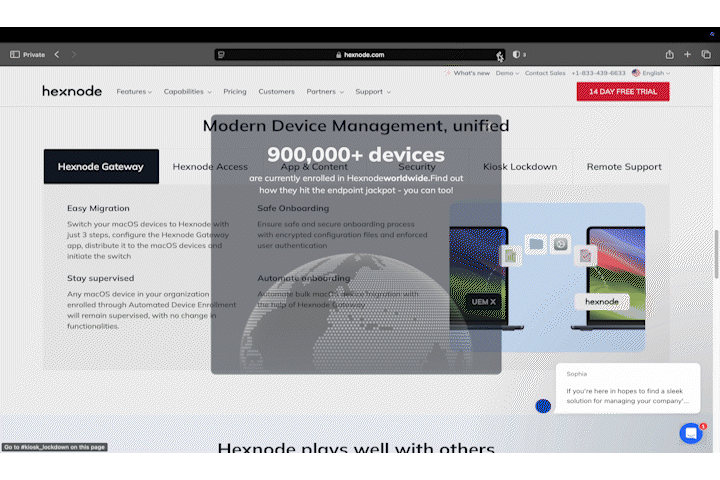
Task: Open the Customers page
Action: click(276, 92)
